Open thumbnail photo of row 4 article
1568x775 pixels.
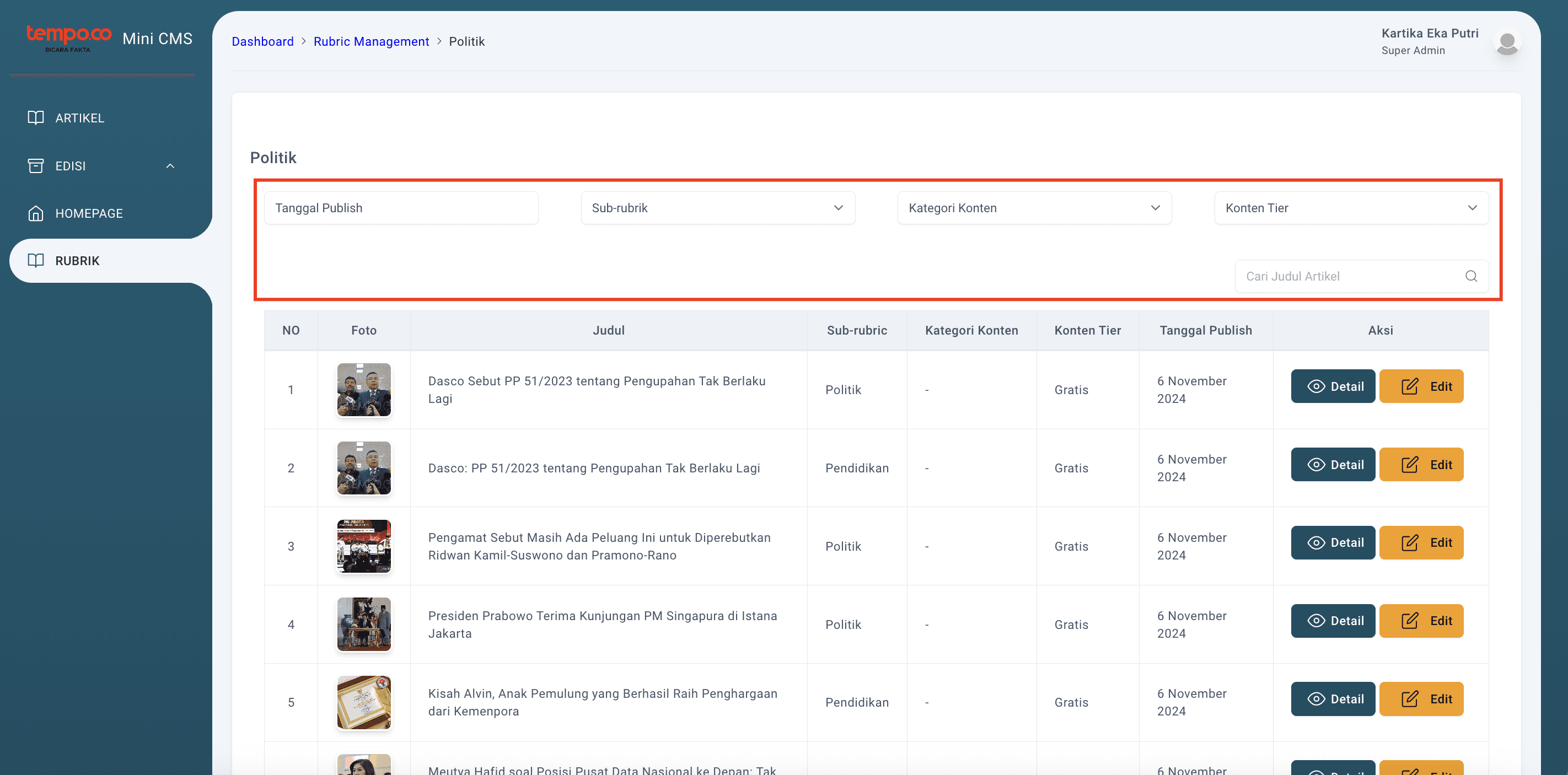(364, 624)
